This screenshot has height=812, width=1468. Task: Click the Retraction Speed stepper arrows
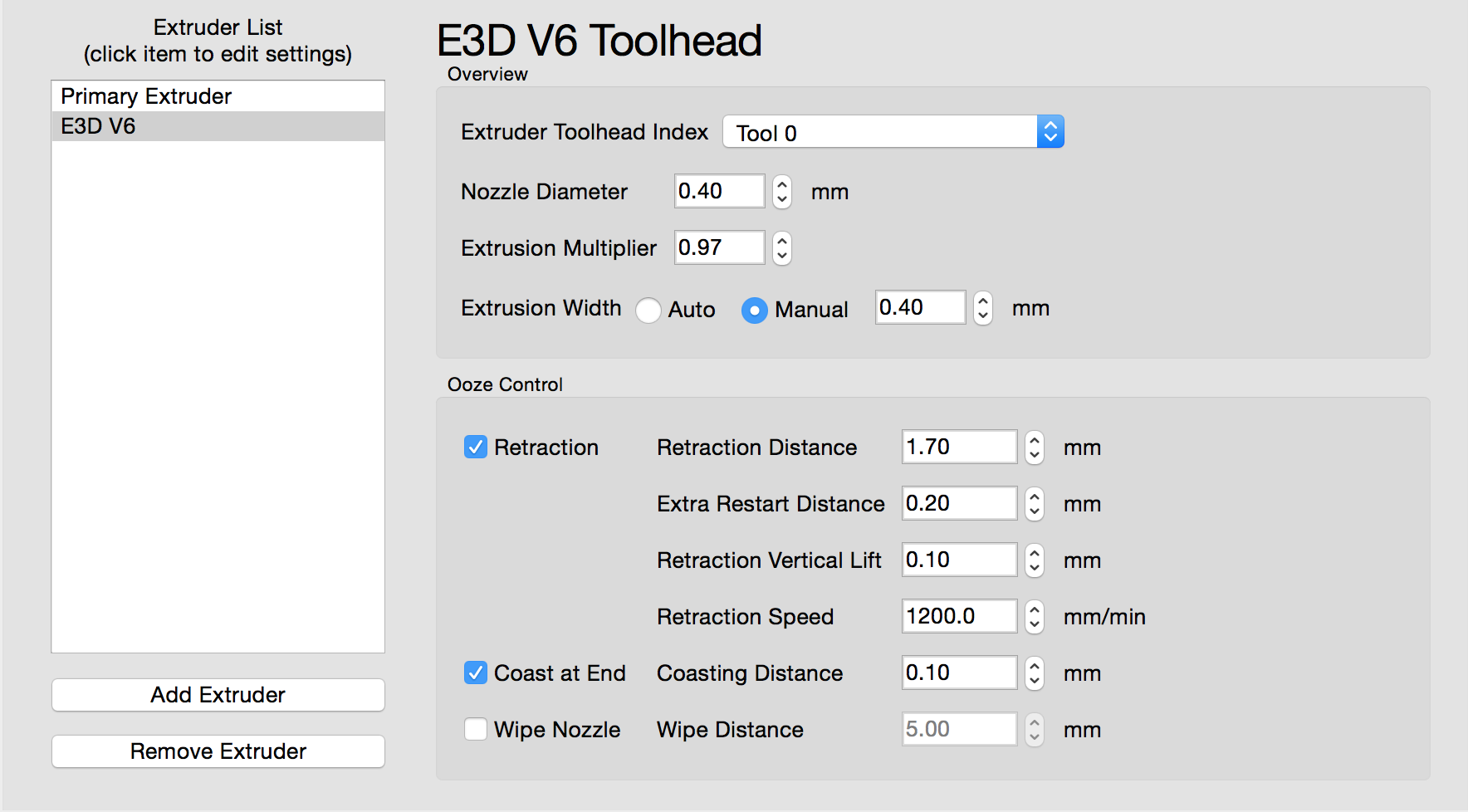point(1034,617)
